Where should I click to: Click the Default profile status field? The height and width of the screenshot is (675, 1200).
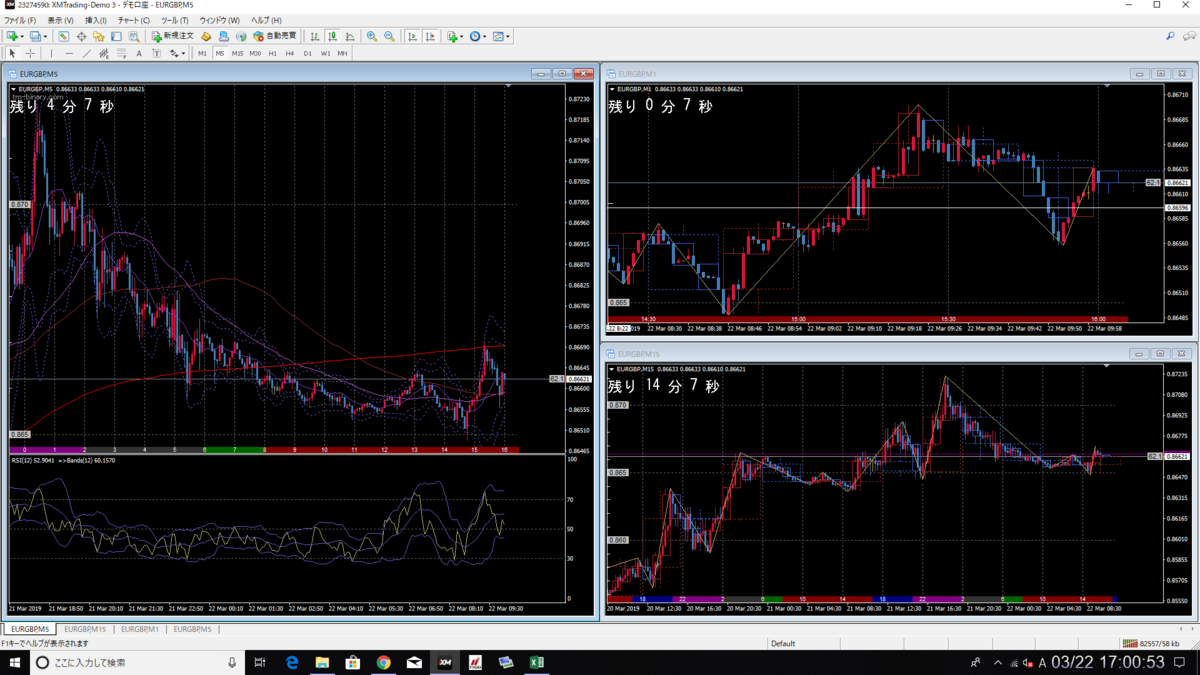783,643
